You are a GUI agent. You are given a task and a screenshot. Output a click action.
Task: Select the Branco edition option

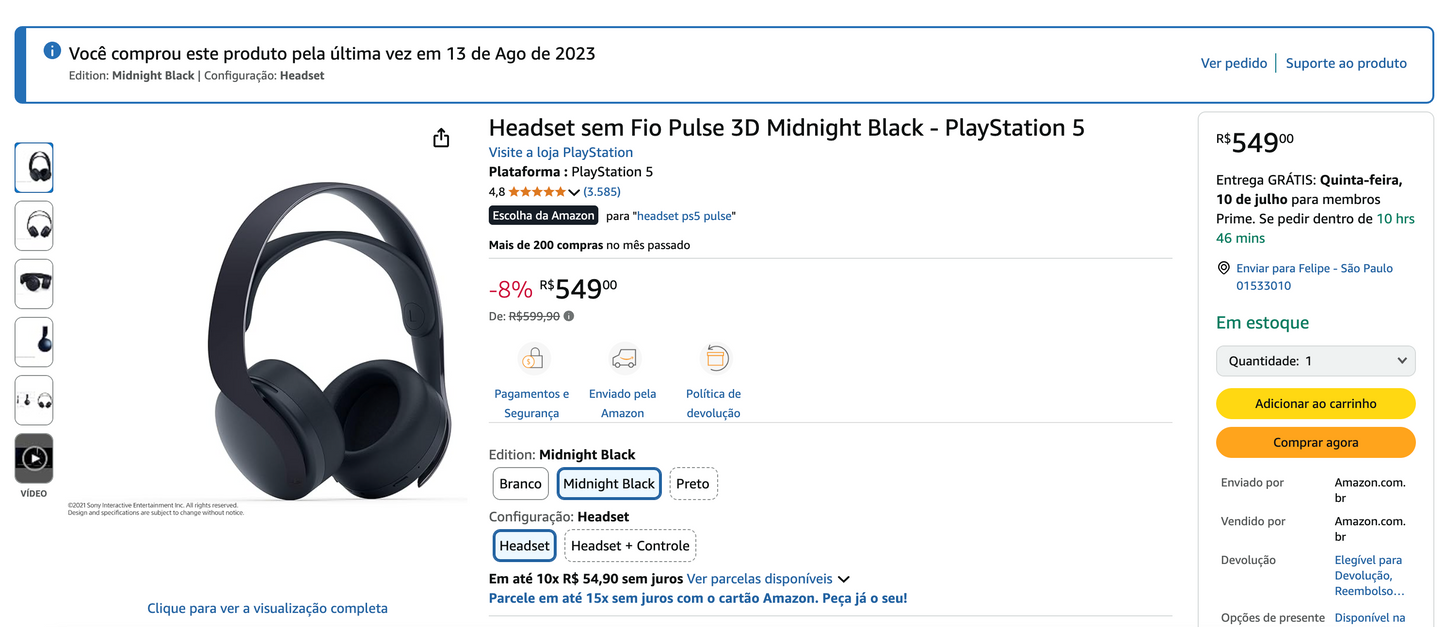click(x=520, y=483)
